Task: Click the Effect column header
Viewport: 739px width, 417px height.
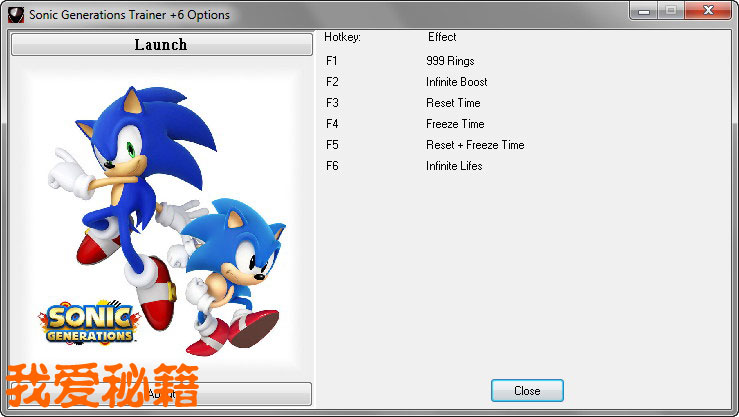Action: point(442,37)
